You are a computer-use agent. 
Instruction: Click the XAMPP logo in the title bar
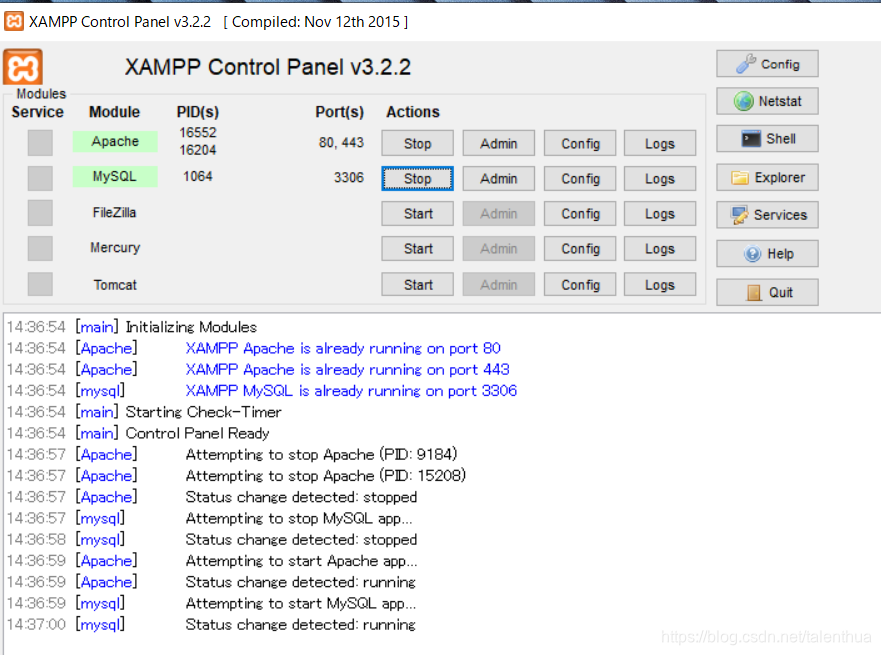(x=13, y=20)
